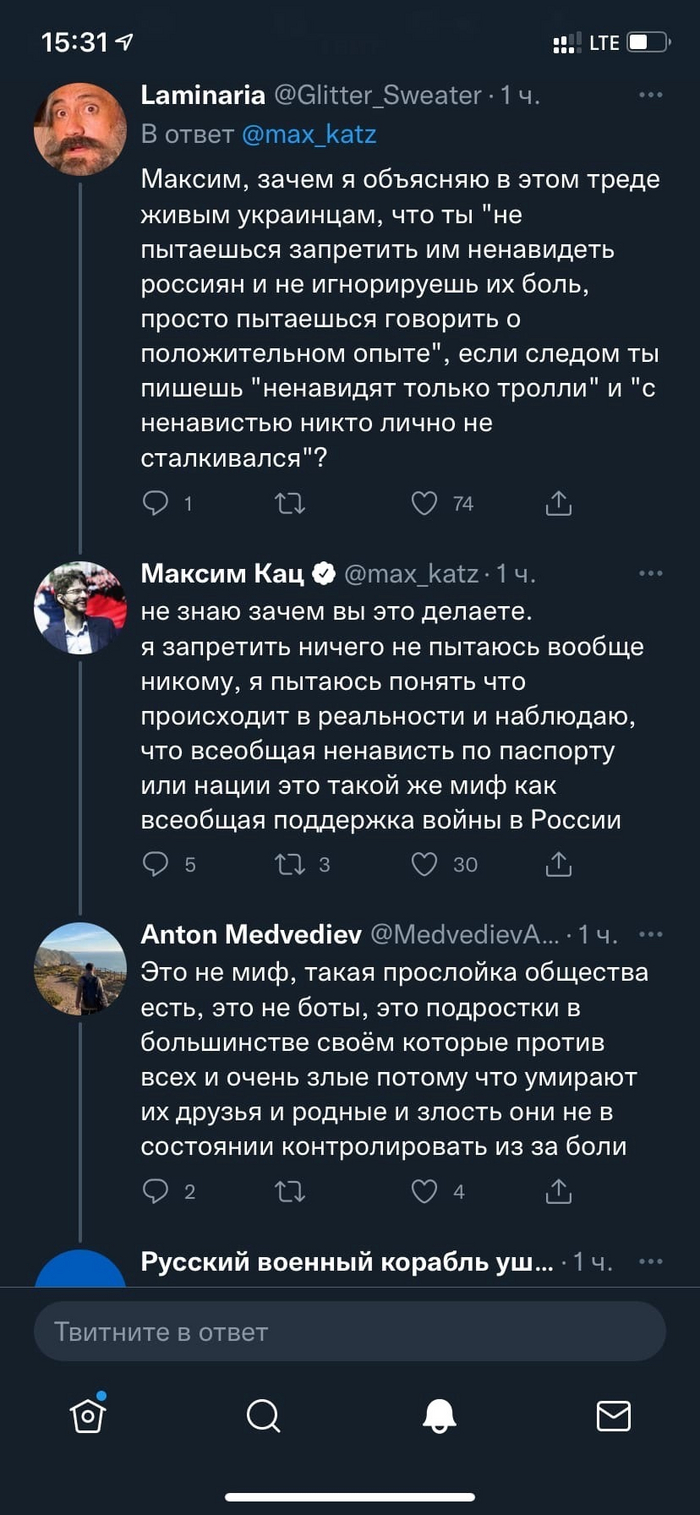
Task: Retweet Anton Medvediev's tweet
Action: click(290, 1191)
